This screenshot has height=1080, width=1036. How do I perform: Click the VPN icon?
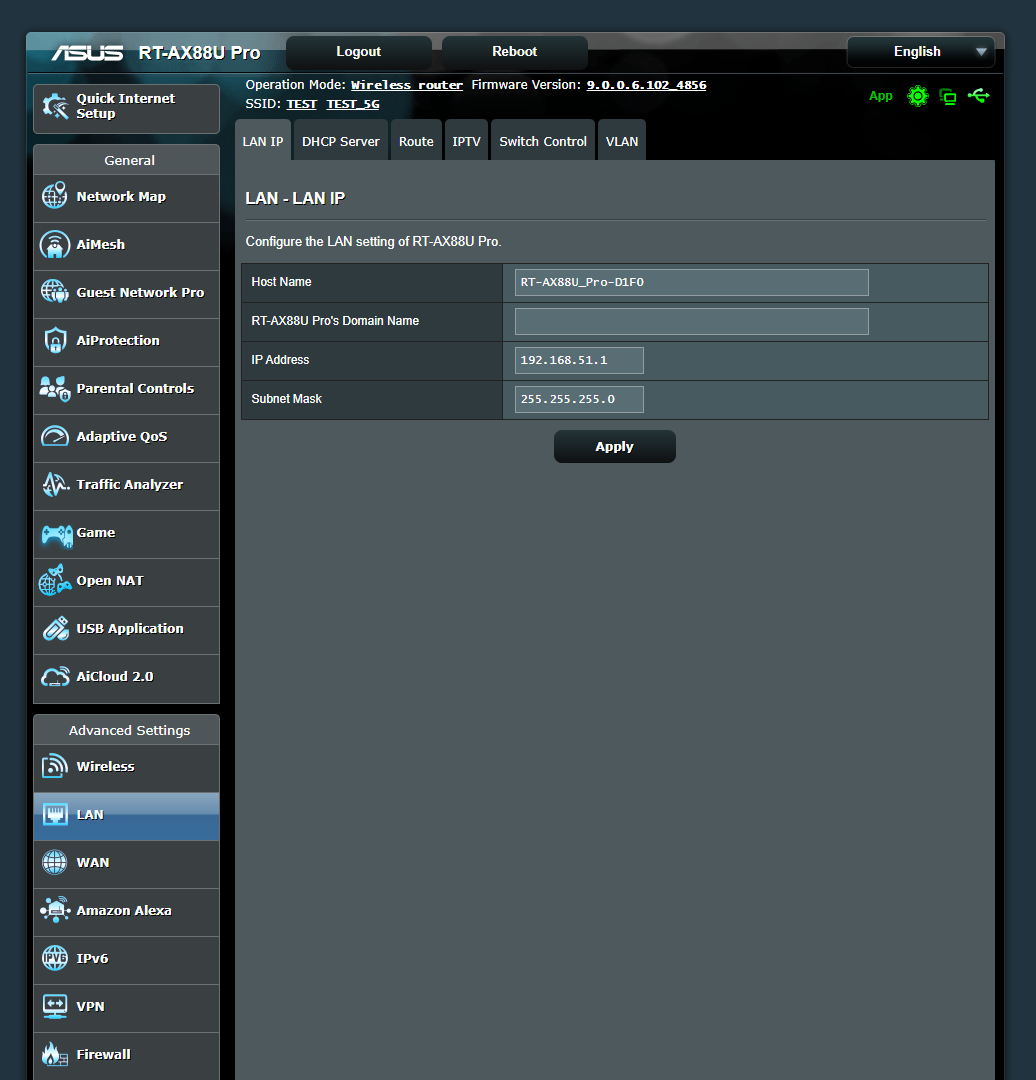click(54, 1006)
